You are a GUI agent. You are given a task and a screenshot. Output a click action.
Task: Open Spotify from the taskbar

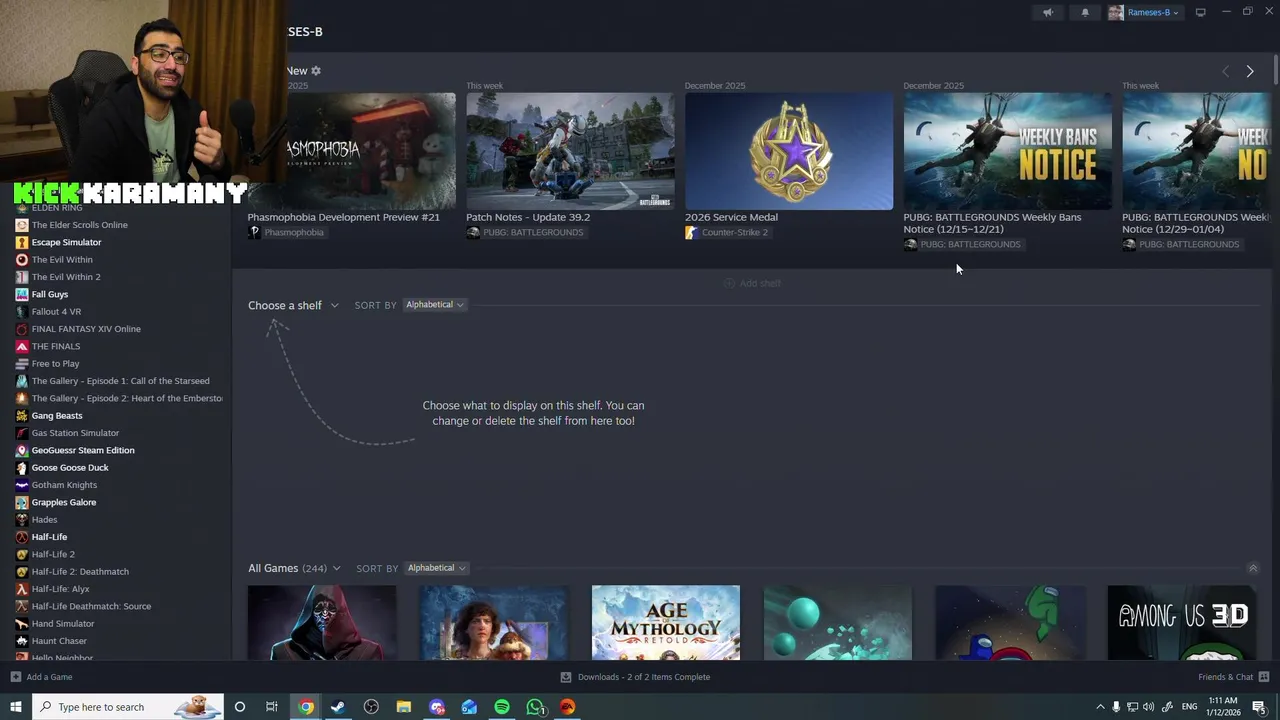(x=502, y=707)
